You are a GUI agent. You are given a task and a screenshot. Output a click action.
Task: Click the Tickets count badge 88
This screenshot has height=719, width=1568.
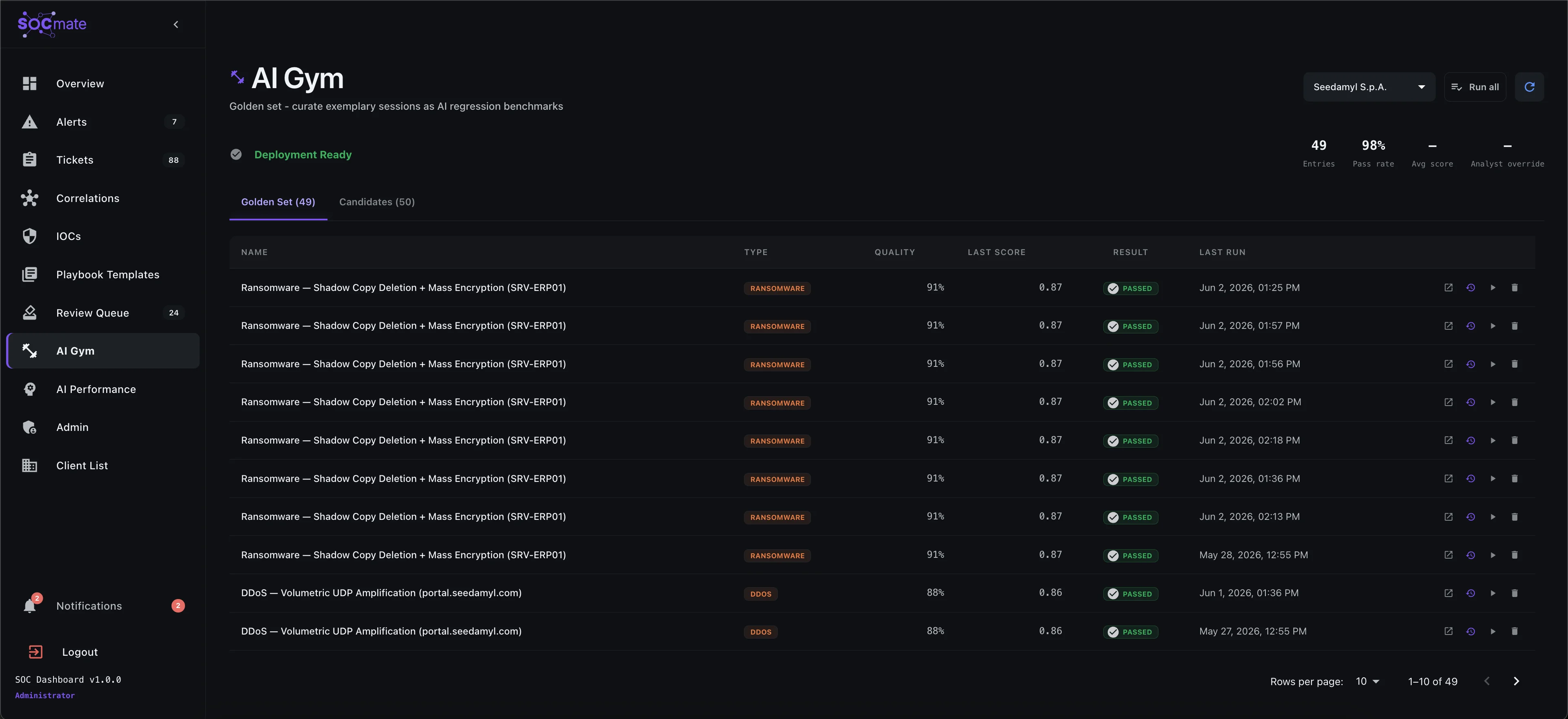click(174, 160)
